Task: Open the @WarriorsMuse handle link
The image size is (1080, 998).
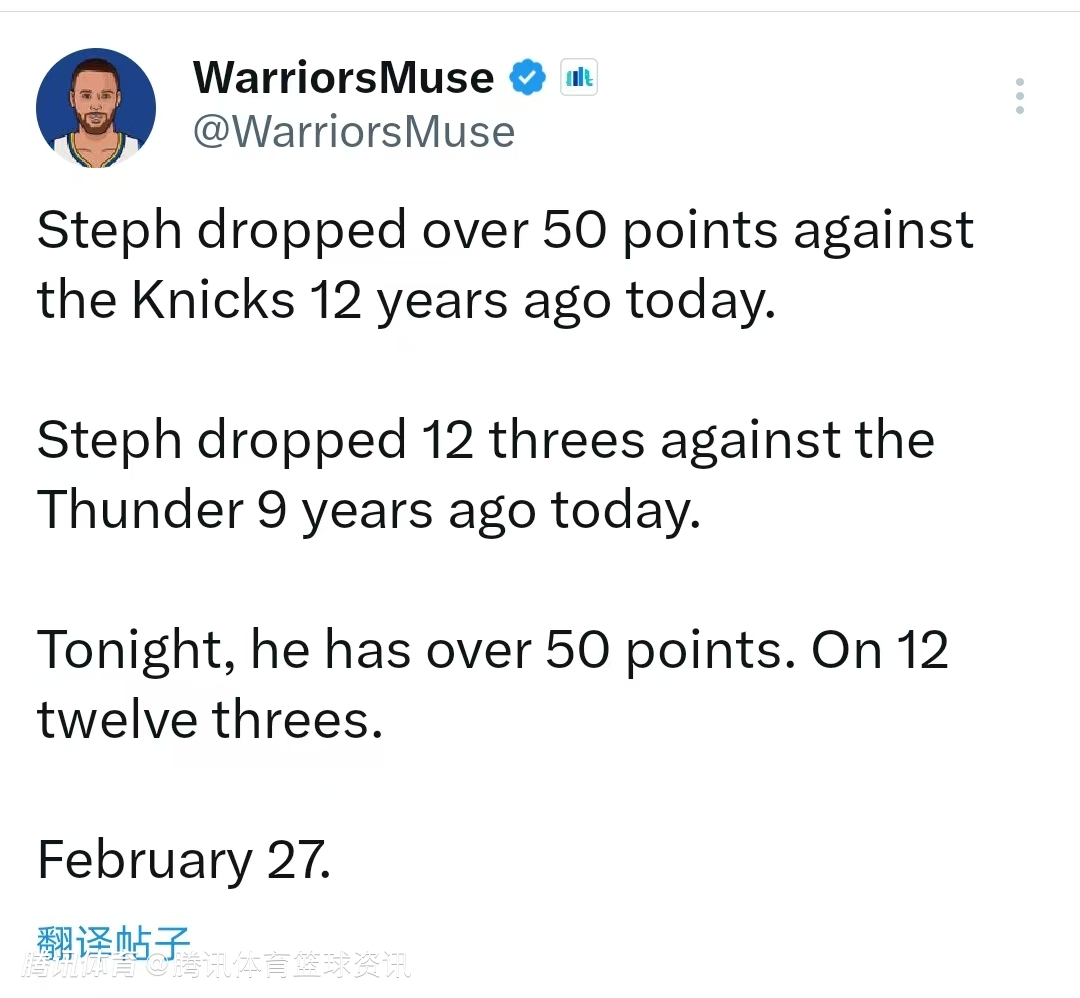Action: [x=353, y=132]
